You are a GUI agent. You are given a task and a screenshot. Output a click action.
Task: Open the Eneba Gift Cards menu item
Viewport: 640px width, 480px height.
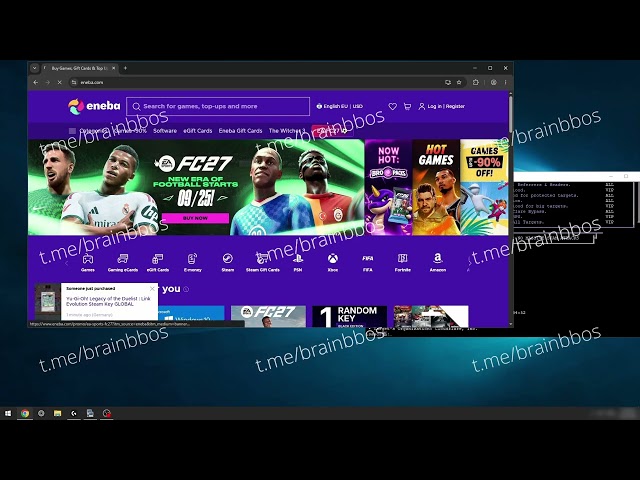point(240,131)
